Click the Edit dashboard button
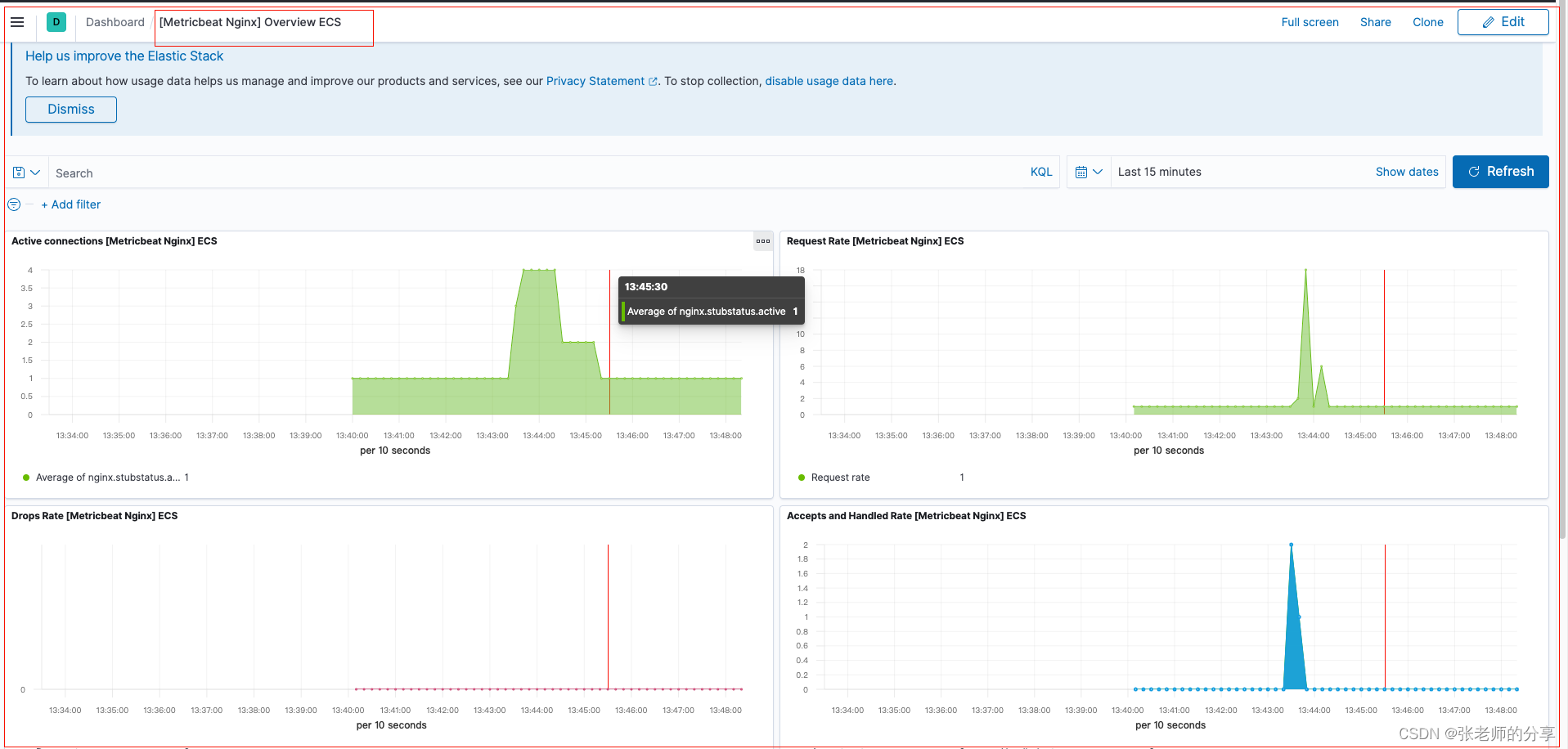This screenshot has height=749, width=1568. point(1503,22)
